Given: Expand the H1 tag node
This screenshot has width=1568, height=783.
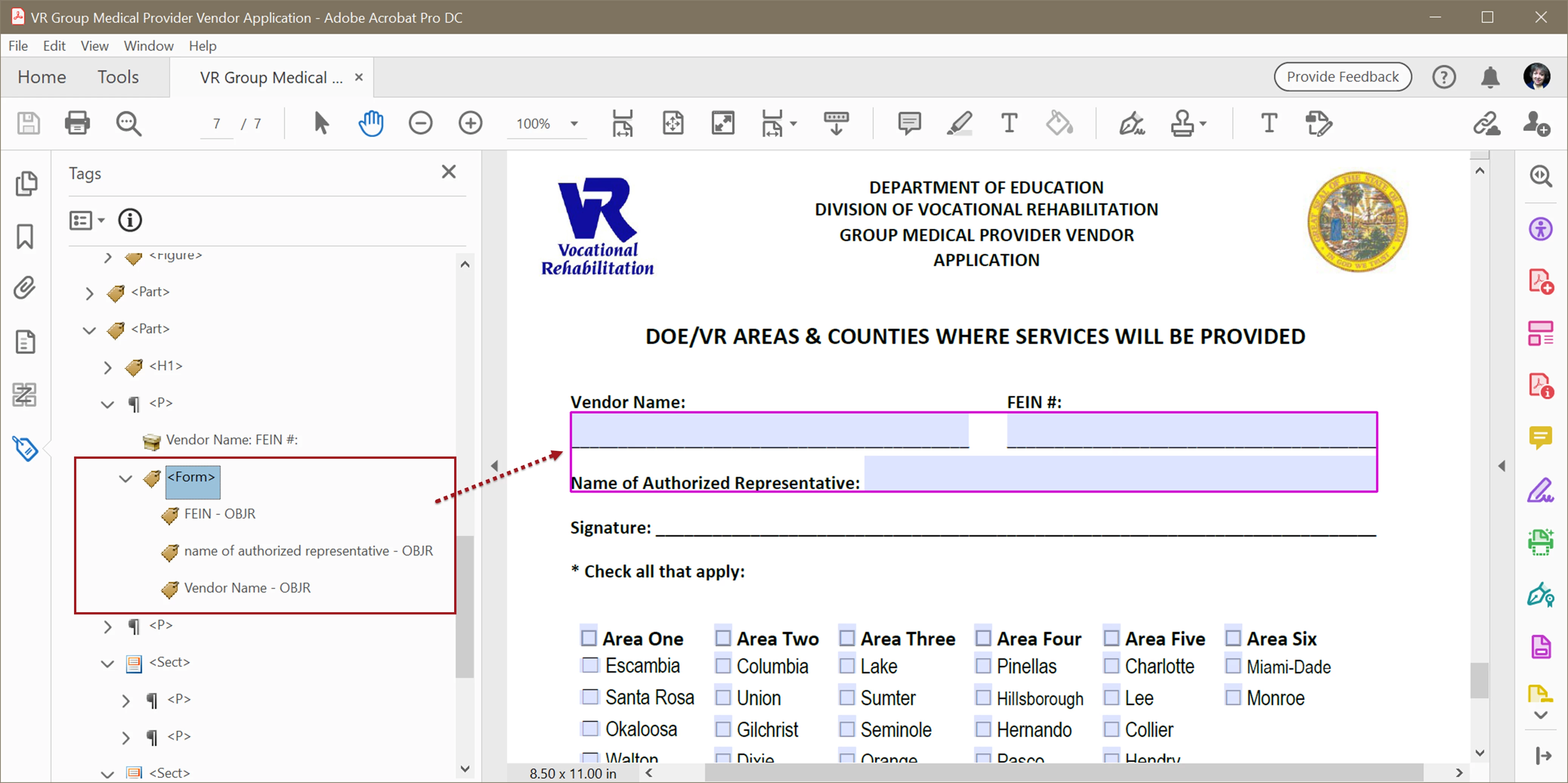Looking at the screenshot, I should tap(108, 367).
